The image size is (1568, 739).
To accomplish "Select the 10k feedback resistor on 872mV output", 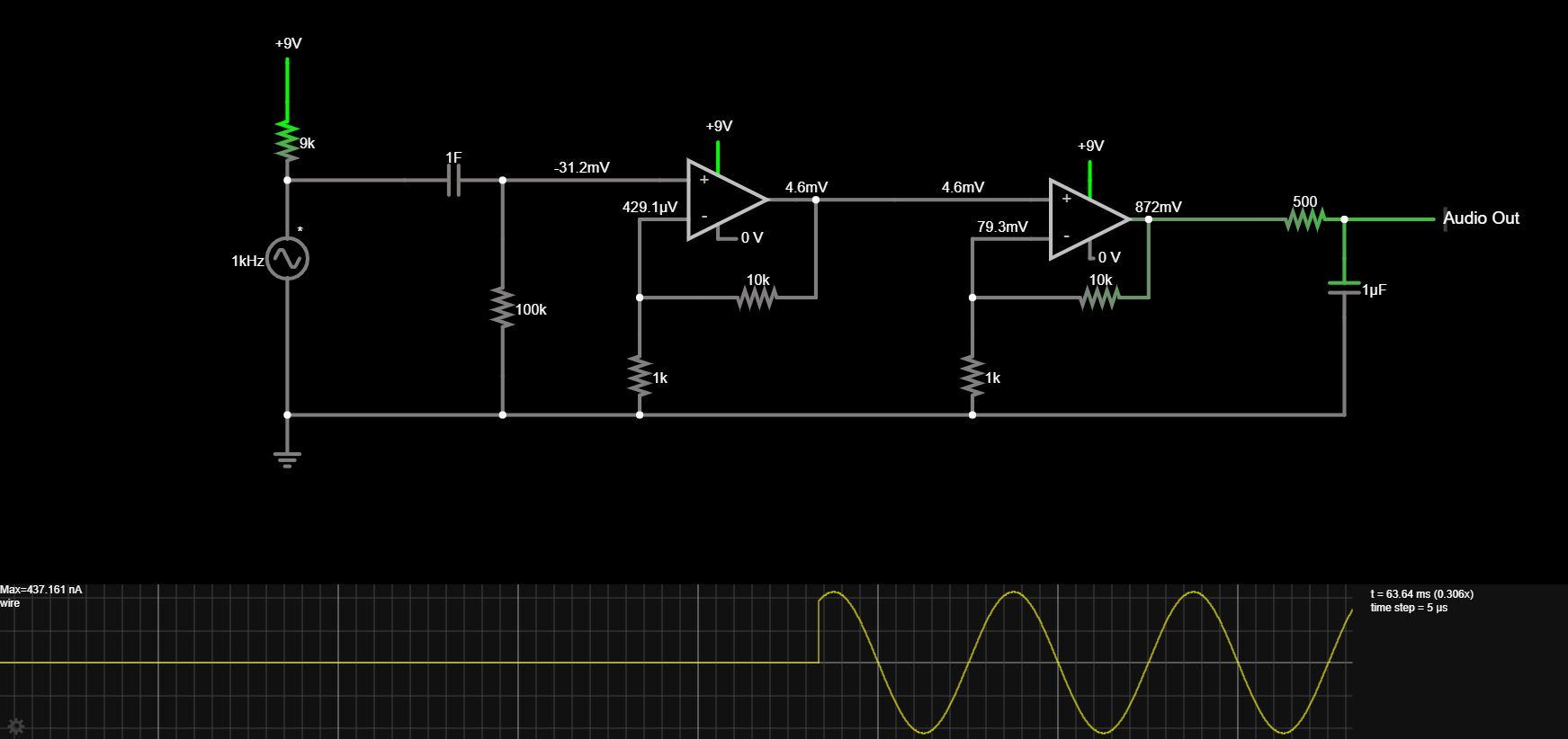I will (x=1099, y=298).
